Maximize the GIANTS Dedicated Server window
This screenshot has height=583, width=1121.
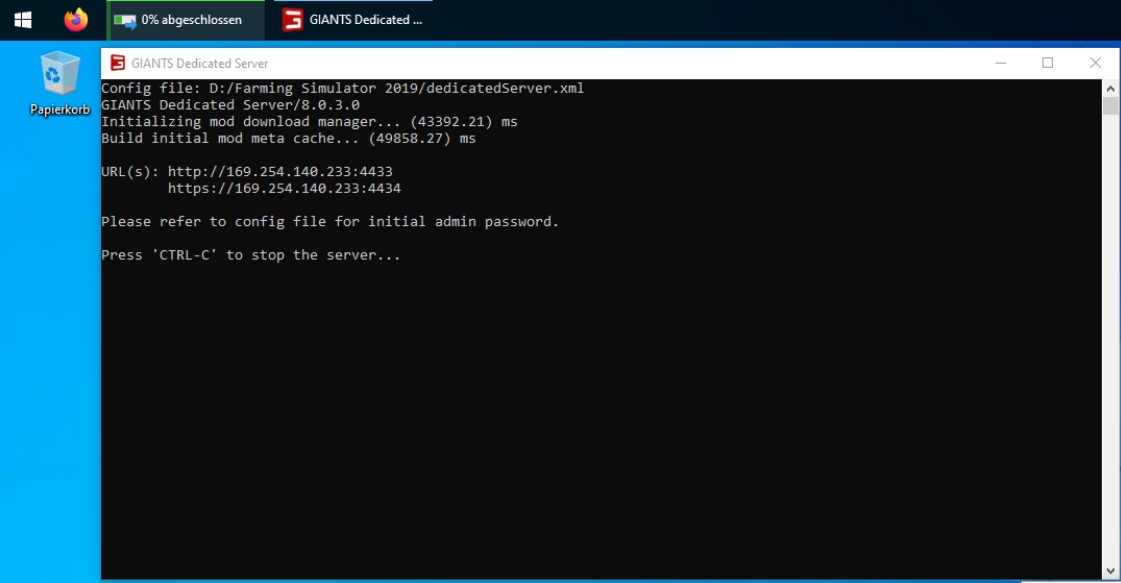(x=1047, y=63)
